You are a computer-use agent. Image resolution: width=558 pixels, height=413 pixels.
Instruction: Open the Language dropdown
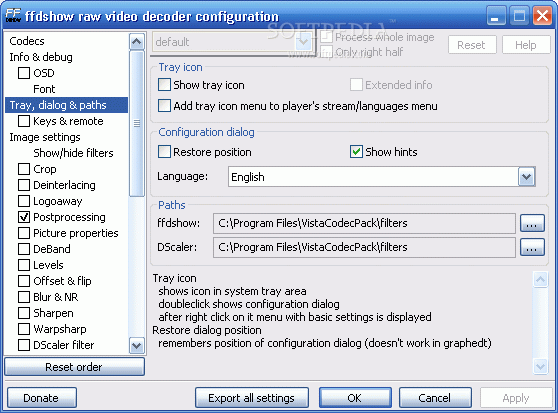click(527, 177)
